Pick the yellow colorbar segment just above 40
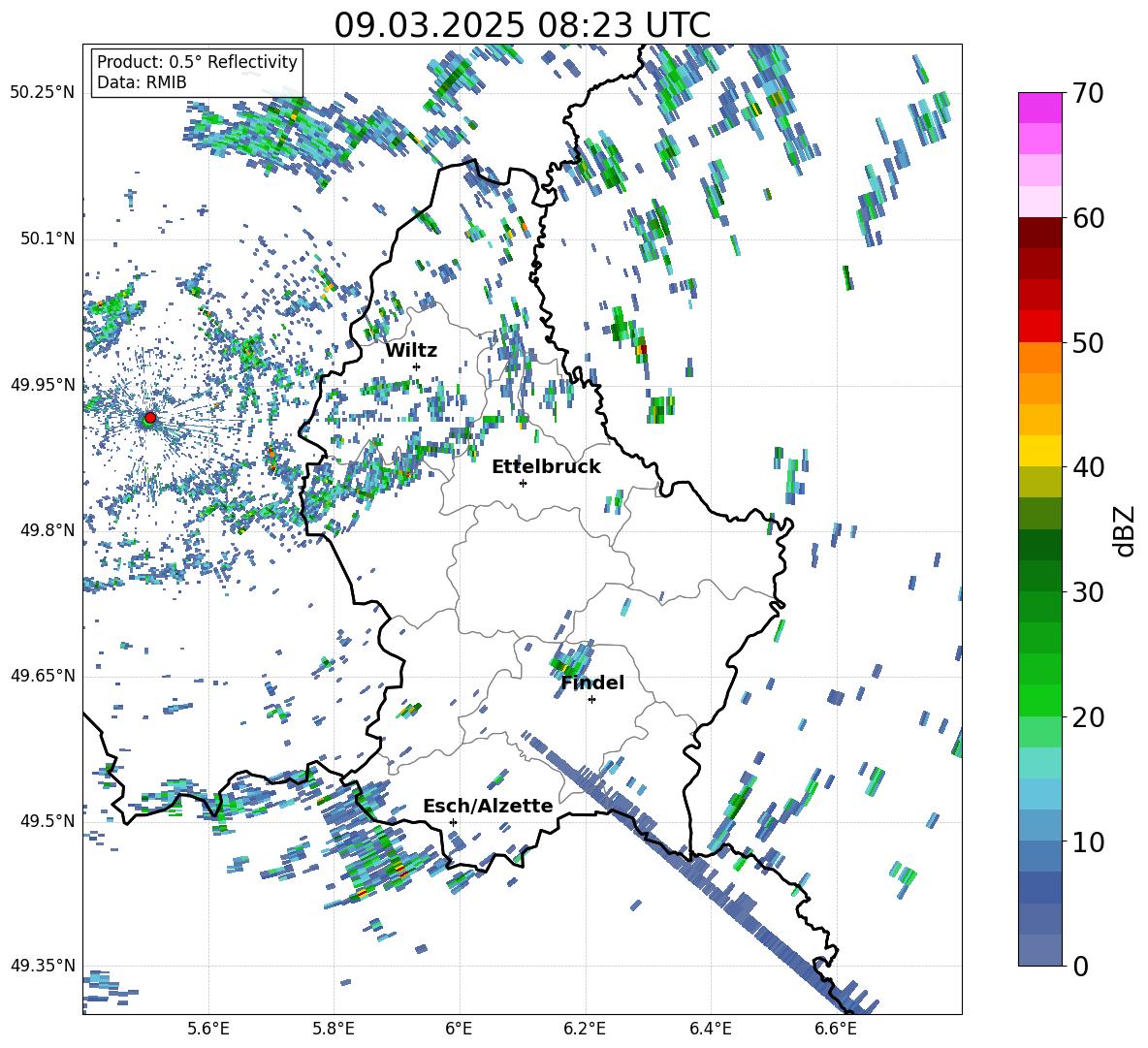 (x=1039, y=451)
